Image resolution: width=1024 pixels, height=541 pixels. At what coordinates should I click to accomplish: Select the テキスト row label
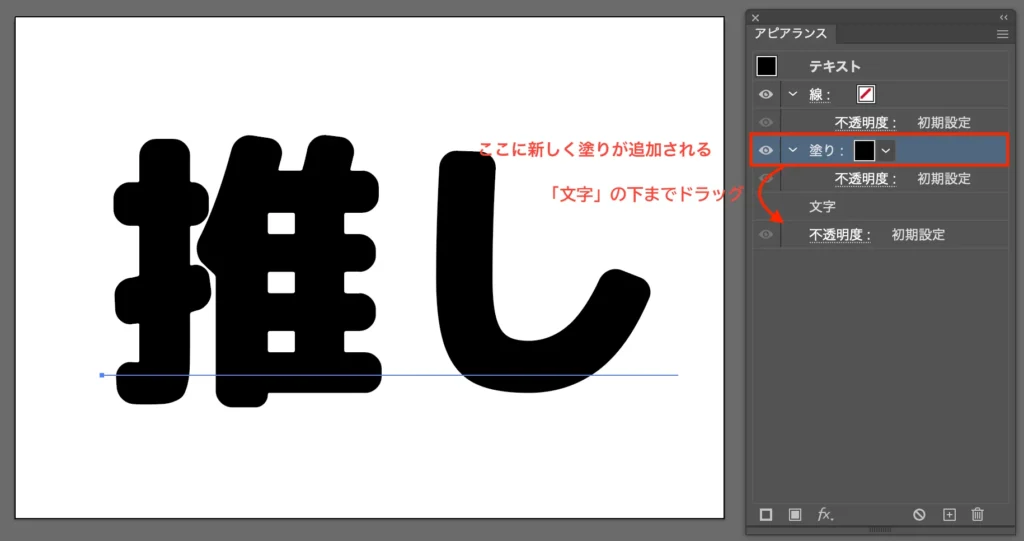click(835, 66)
